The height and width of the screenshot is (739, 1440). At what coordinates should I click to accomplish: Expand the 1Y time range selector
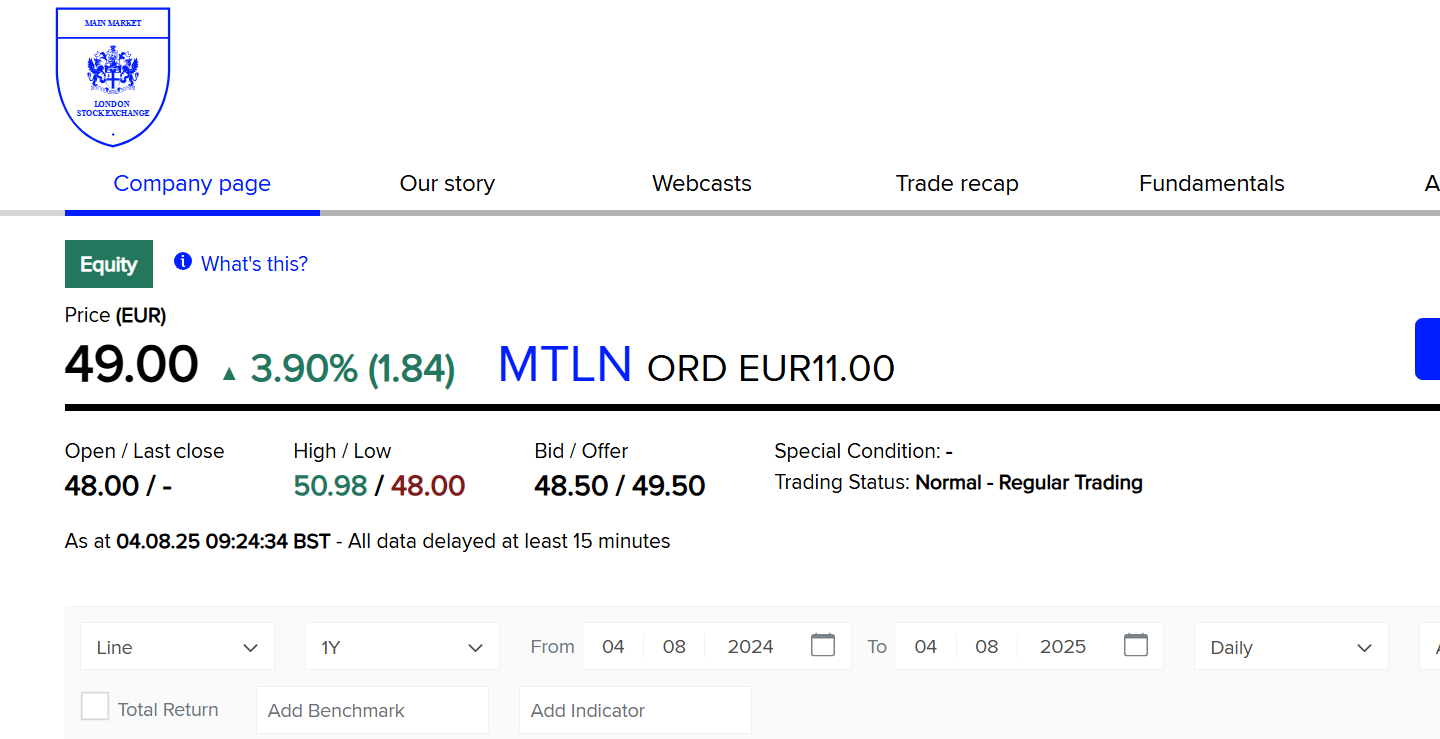(x=401, y=646)
